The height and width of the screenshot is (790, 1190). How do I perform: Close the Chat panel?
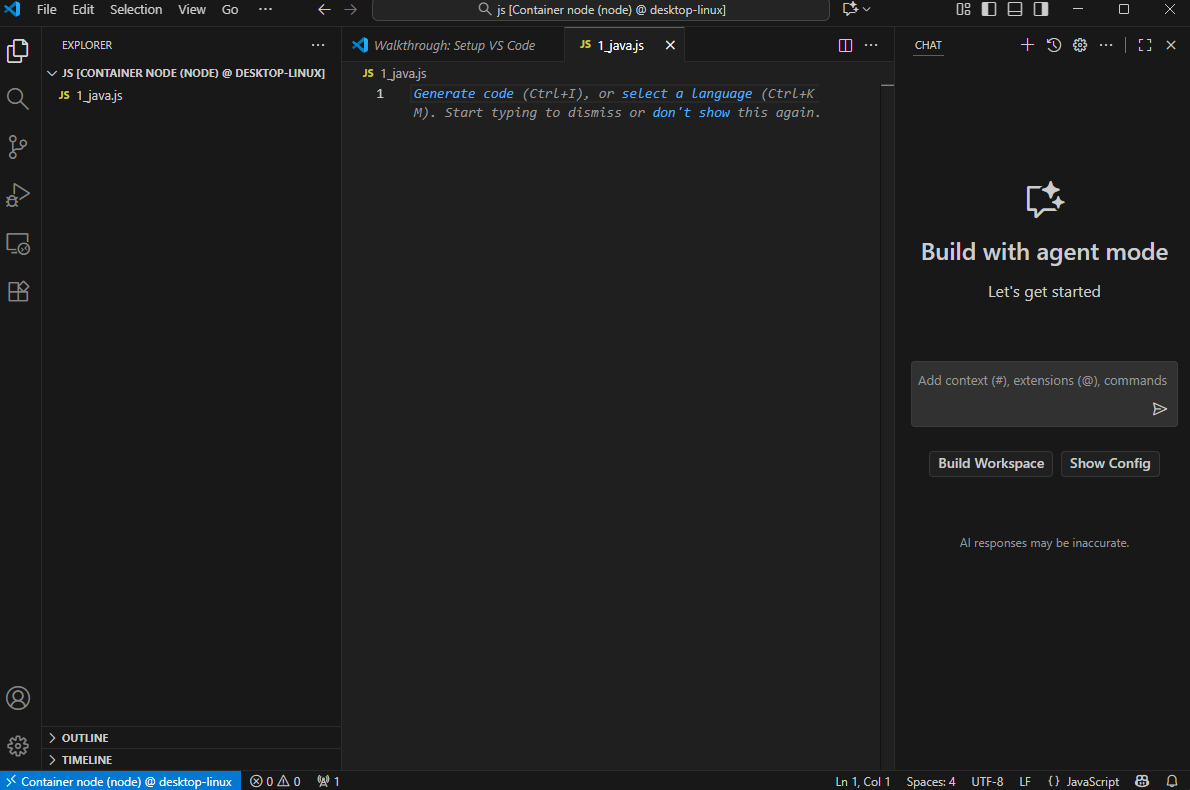click(x=1171, y=45)
